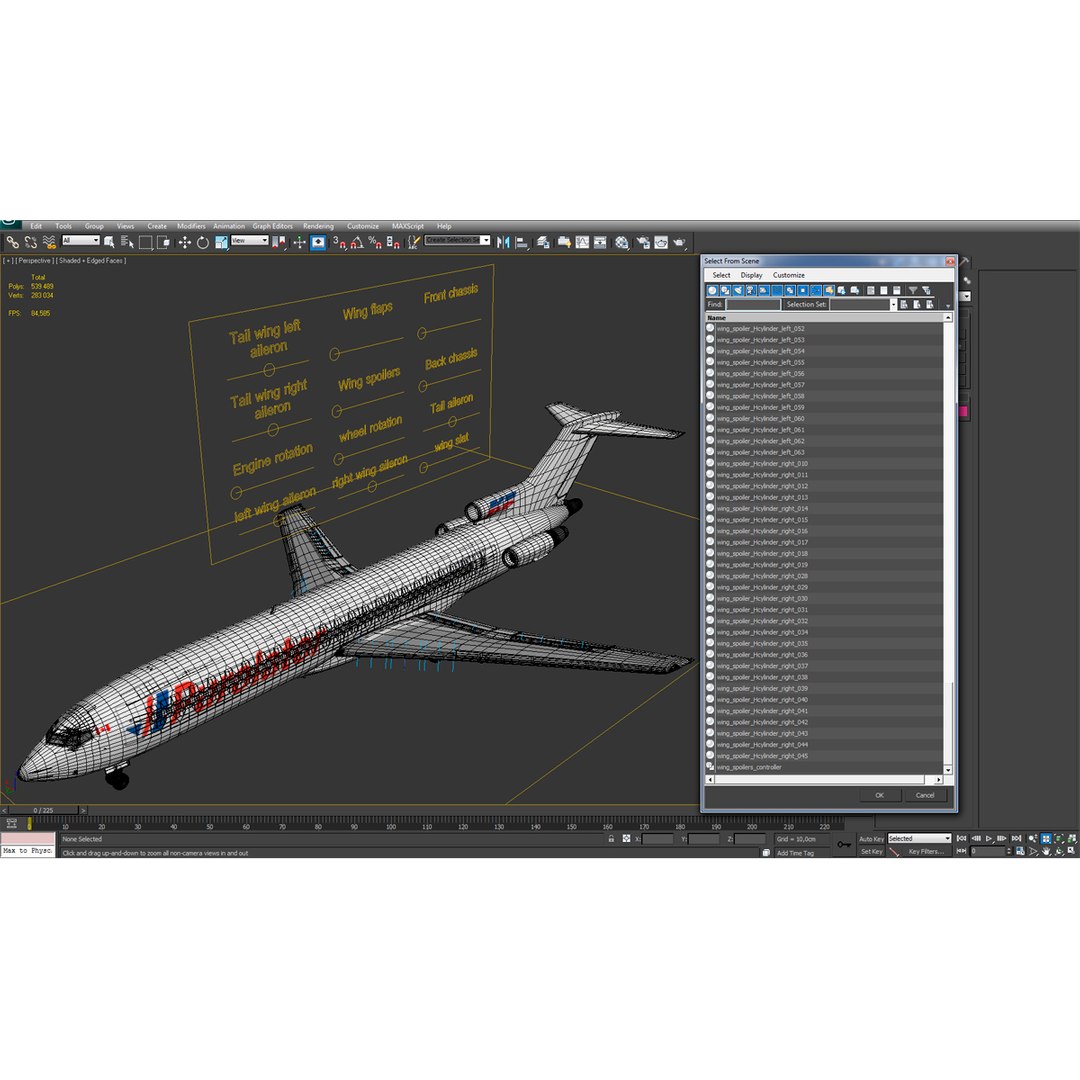Click Select and Manipulate icon
Screen dimensions: 1080x1080
(299, 242)
